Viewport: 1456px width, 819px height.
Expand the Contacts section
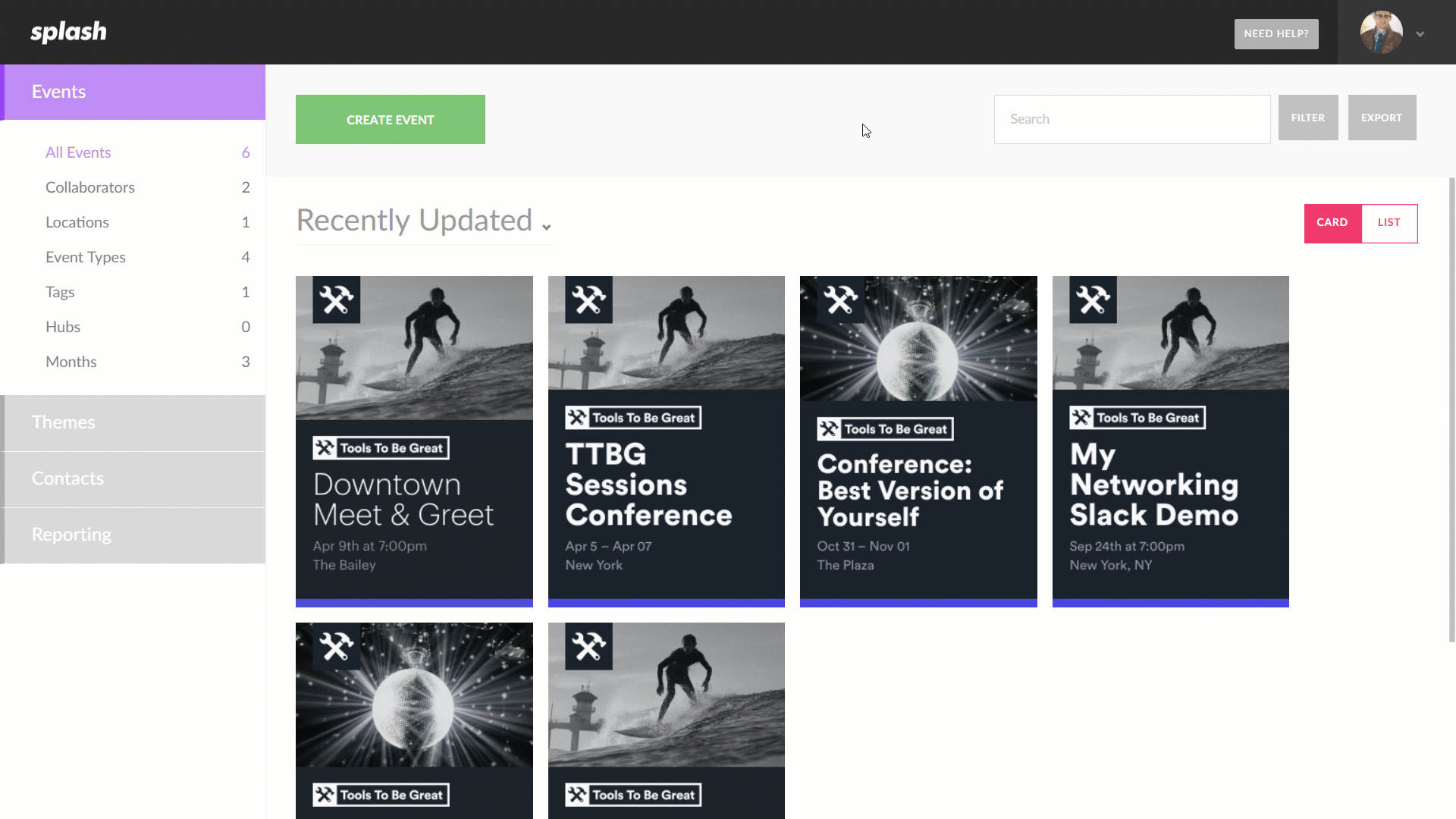pos(133,479)
